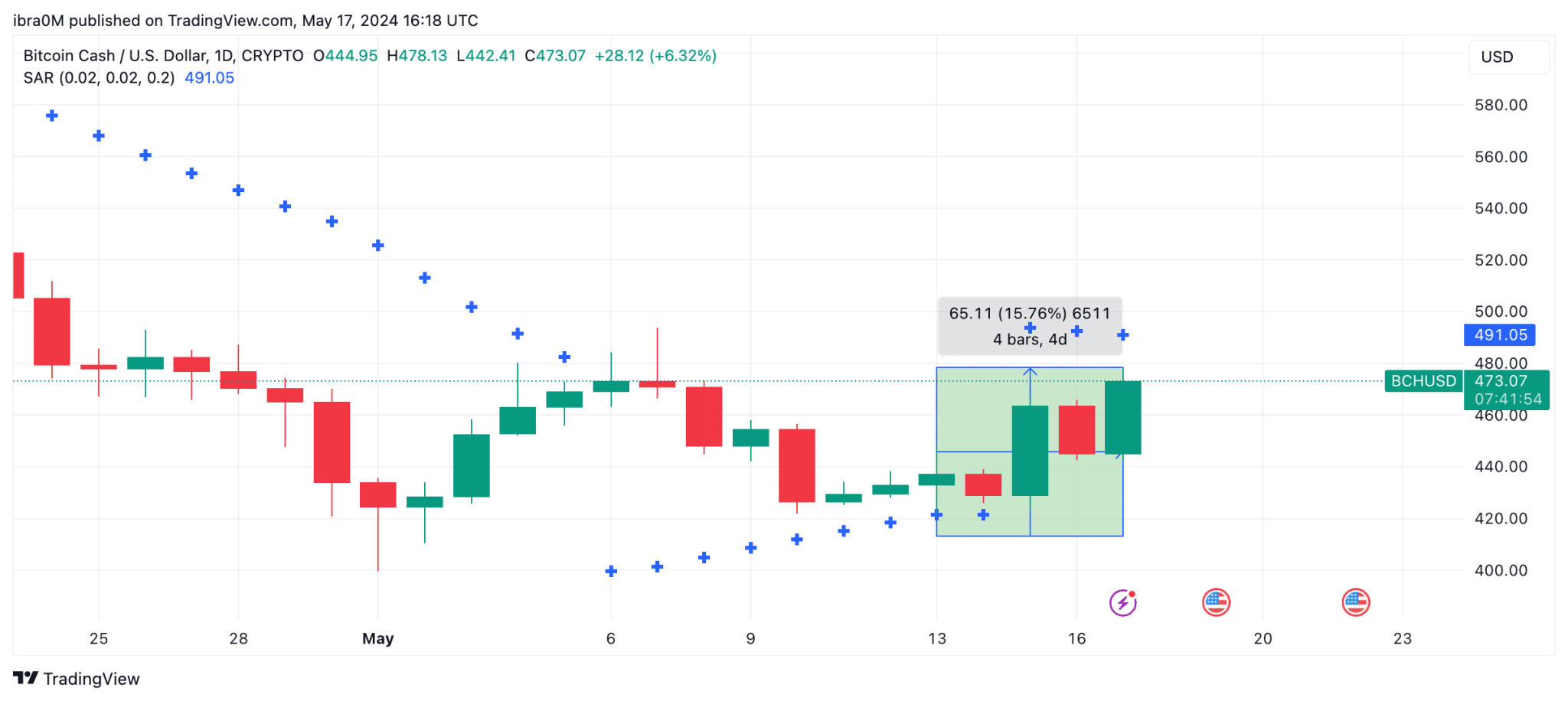Click the blue 491.05 SAR price label
This screenshot has width=1568, height=701.
click(x=1499, y=334)
